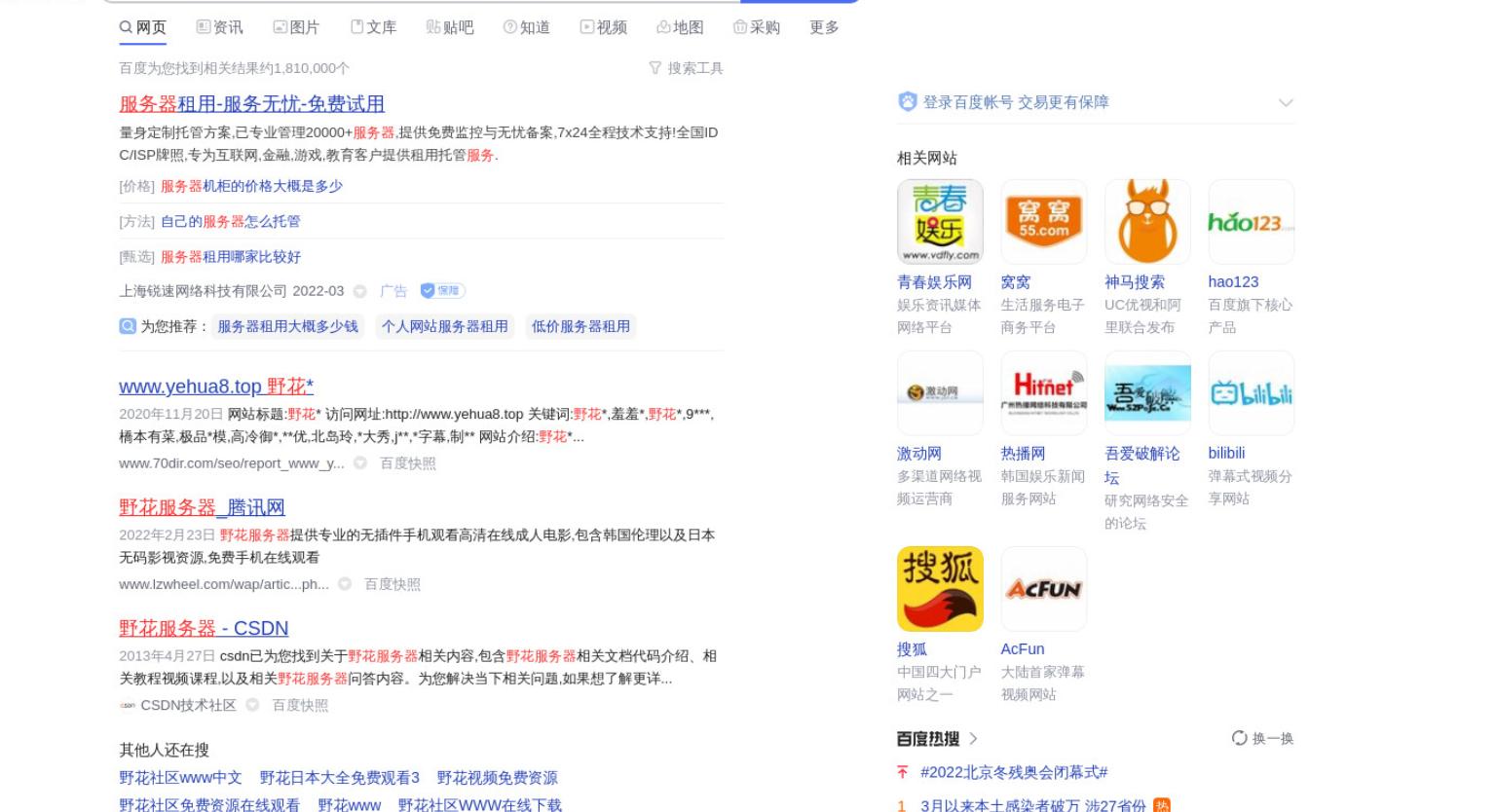Open the 神马搜索 llama logo

point(1147,222)
